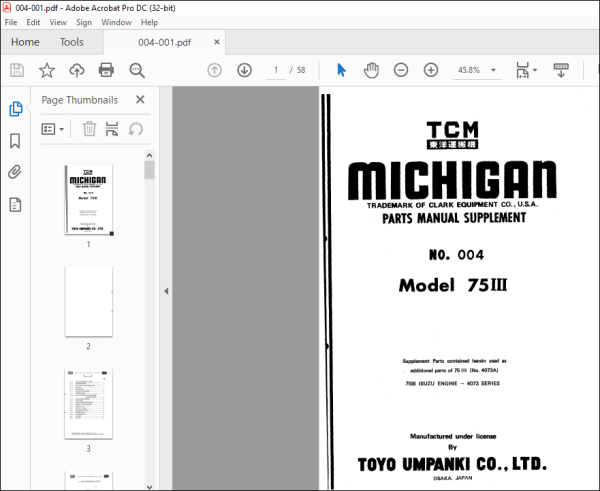Click 'PARTS MANUAL SUPPLEMENT' text in document
The image size is (600, 491).
(454, 219)
